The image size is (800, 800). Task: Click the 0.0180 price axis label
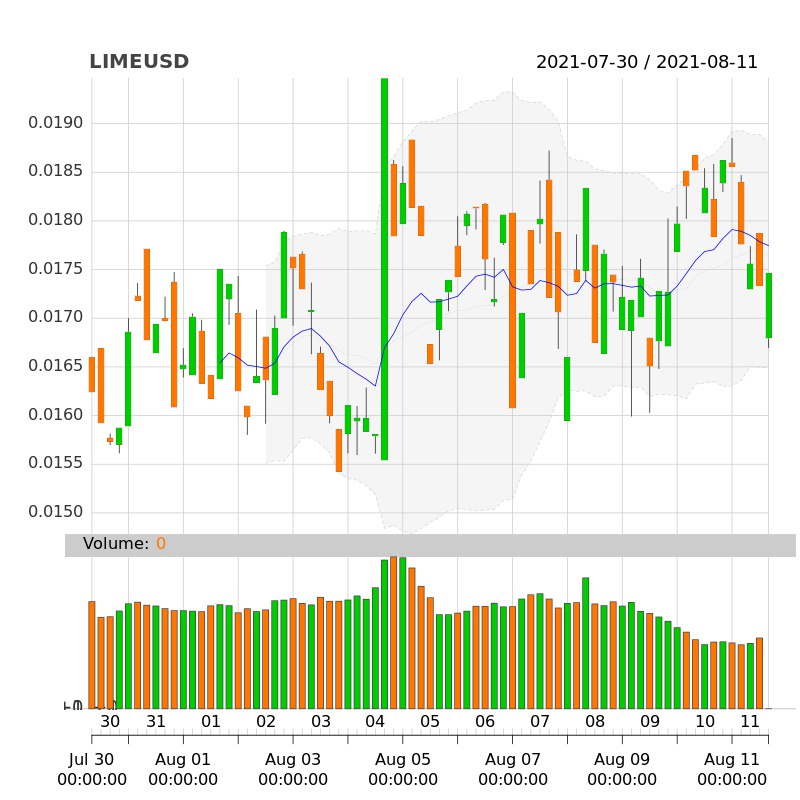click(55, 220)
